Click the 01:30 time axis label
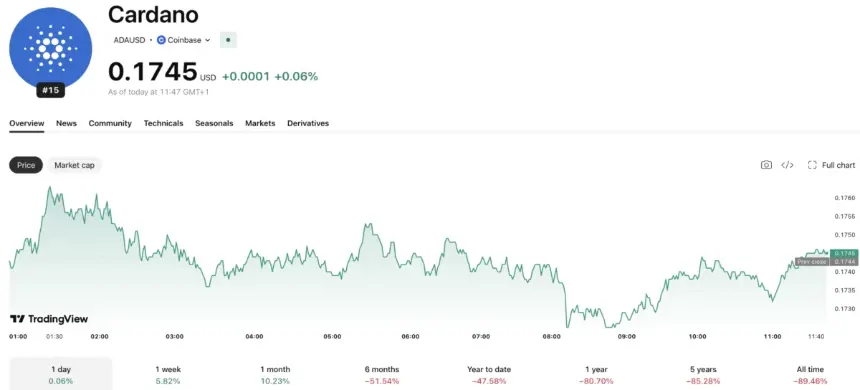860x390 pixels. coord(54,336)
